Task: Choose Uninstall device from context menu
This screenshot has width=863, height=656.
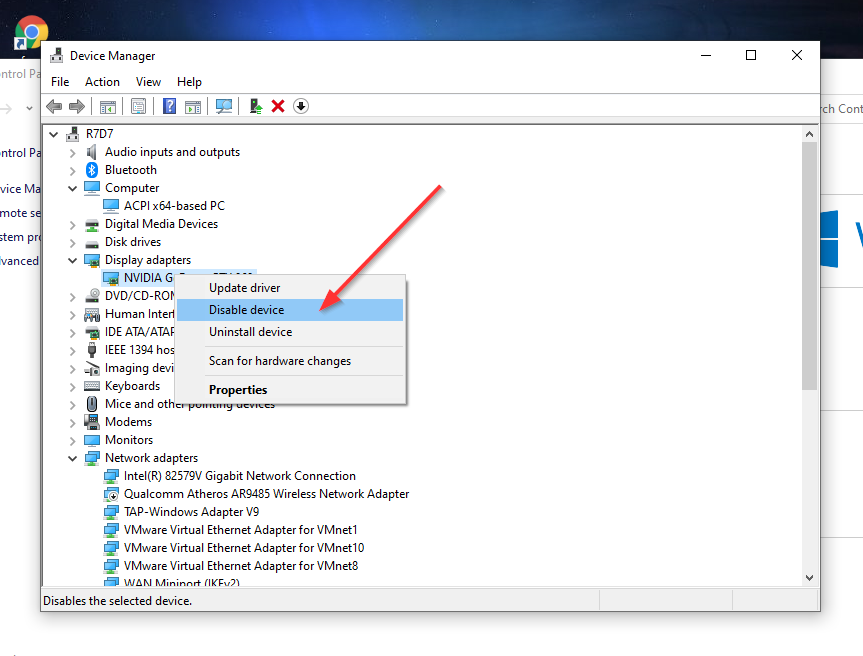Action: [x=290, y=332]
